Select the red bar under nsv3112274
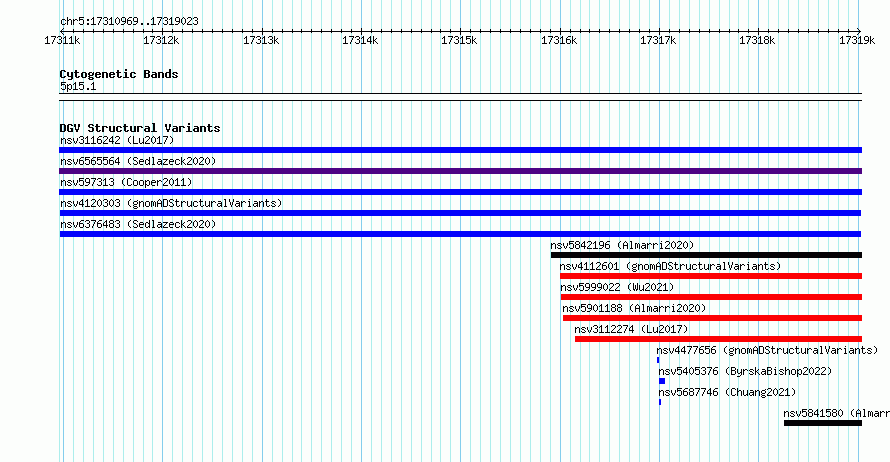This screenshot has width=890, height=462. (x=719, y=339)
